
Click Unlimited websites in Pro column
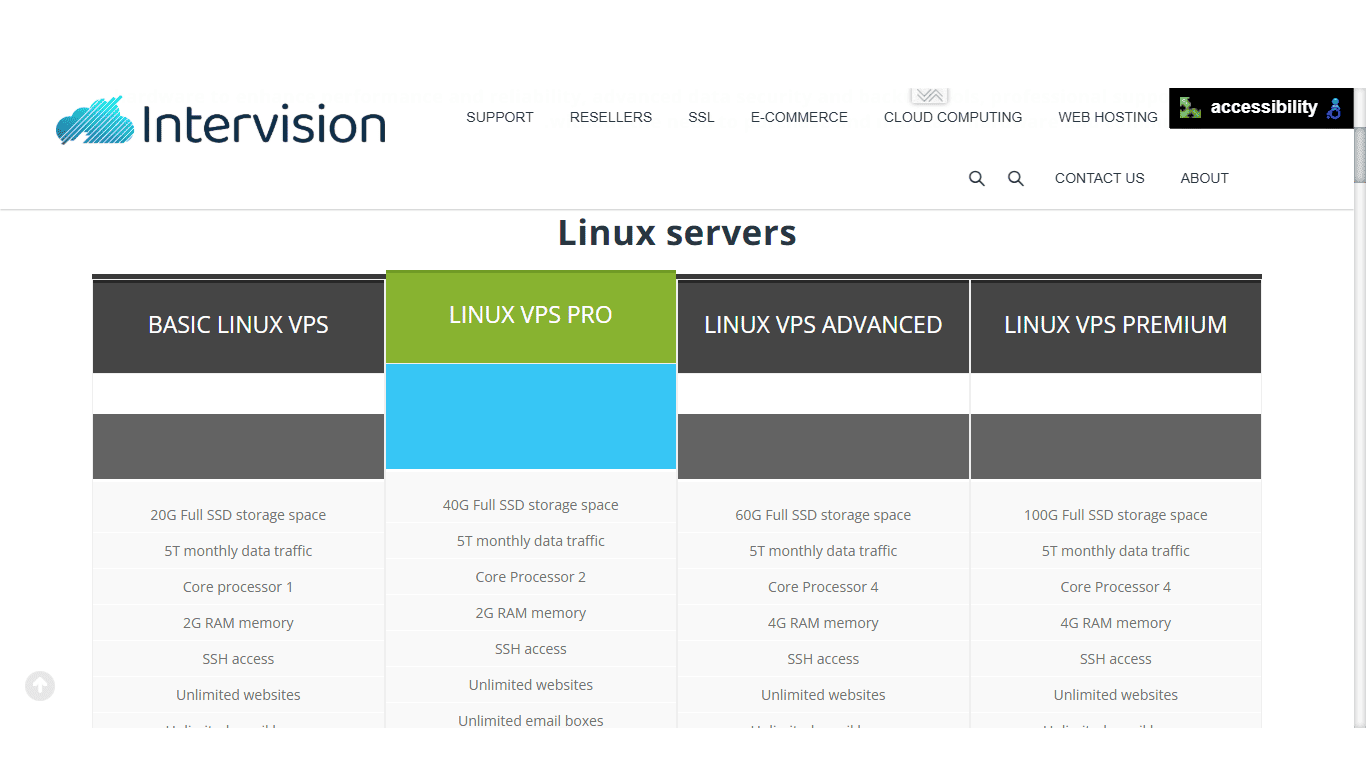click(531, 685)
